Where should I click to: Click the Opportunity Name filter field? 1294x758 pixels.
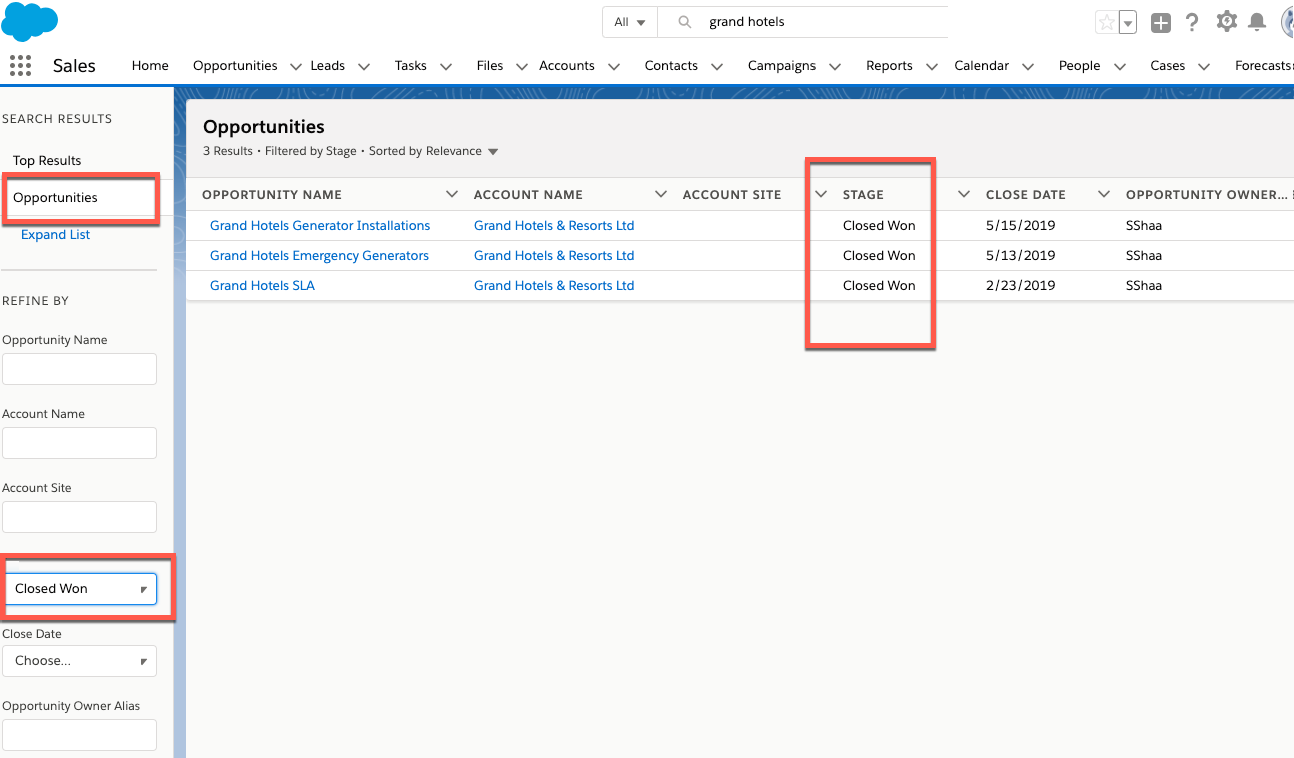[x=80, y=369]
